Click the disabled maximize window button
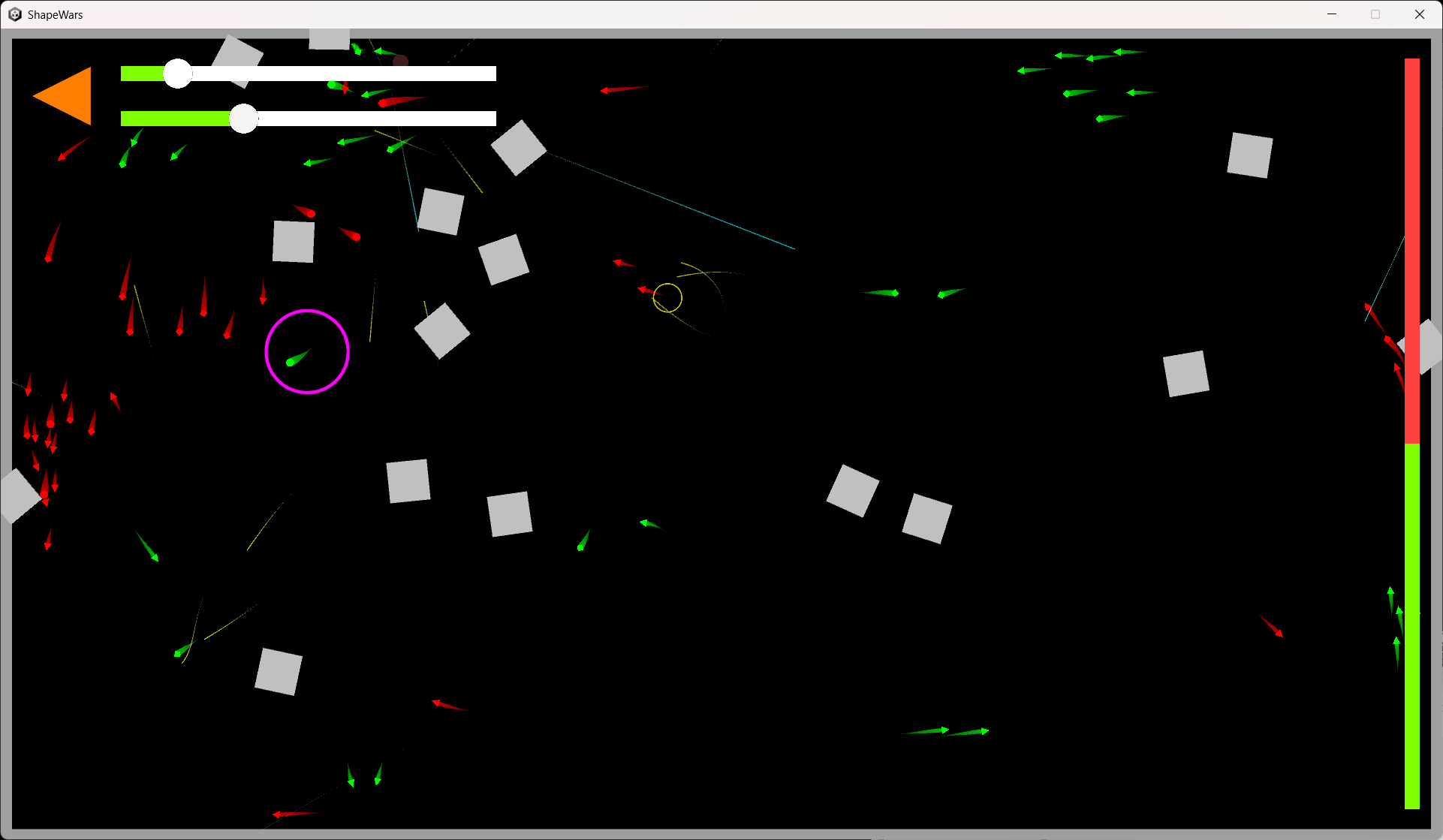Screen dimensions: 1443x840 click(1375, 14)
